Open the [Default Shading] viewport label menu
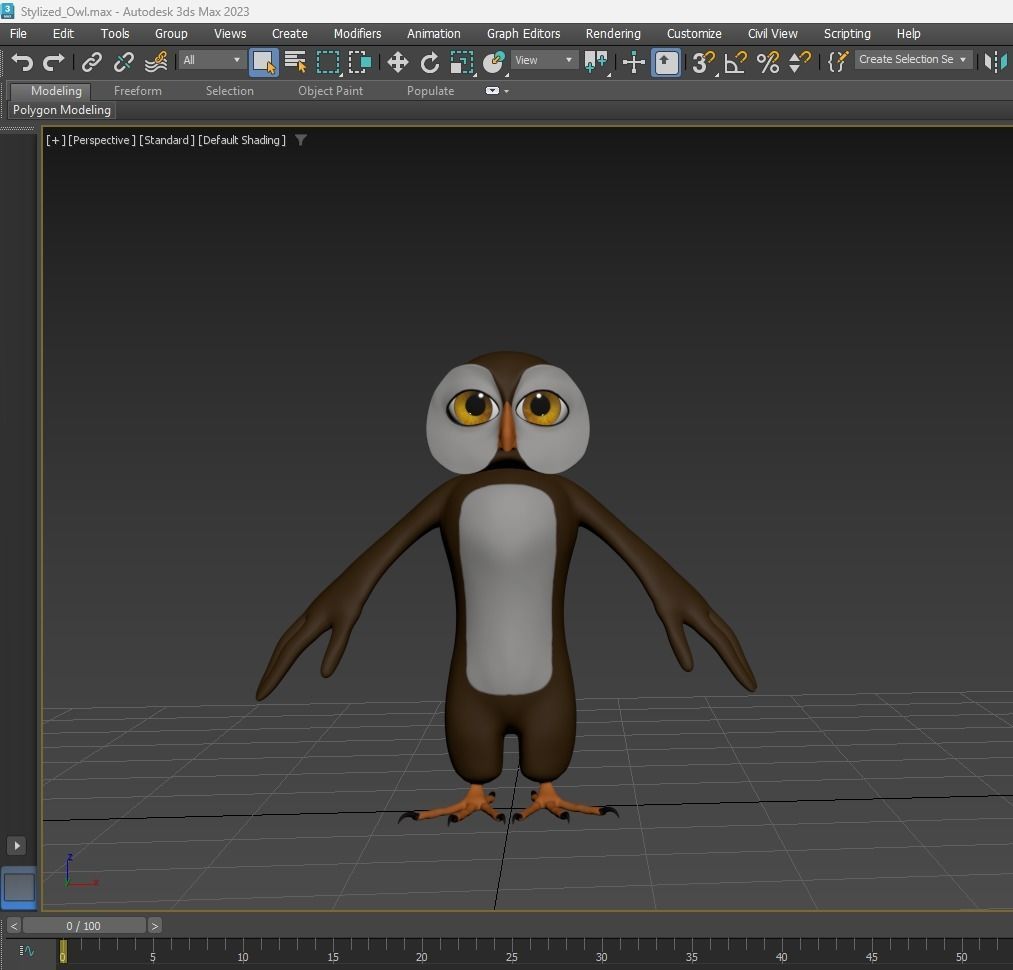1013x970 pixels. [x=242, y=140]
